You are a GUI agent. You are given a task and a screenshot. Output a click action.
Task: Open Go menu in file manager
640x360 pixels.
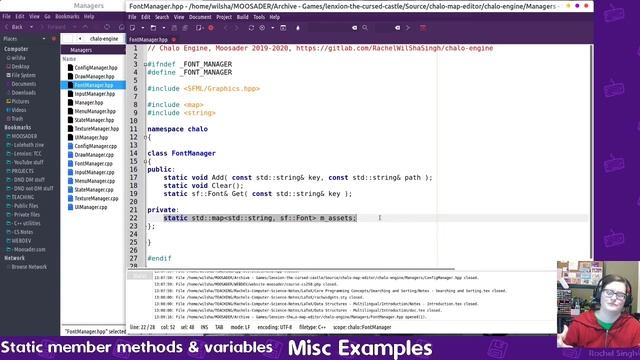[x=47, y=17]
